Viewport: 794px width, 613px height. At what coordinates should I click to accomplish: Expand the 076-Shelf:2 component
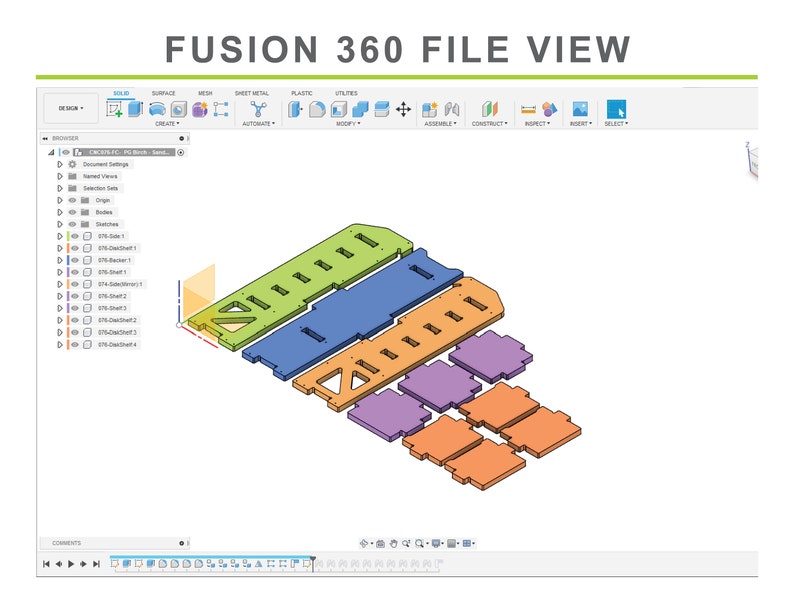tap(60, 297)
